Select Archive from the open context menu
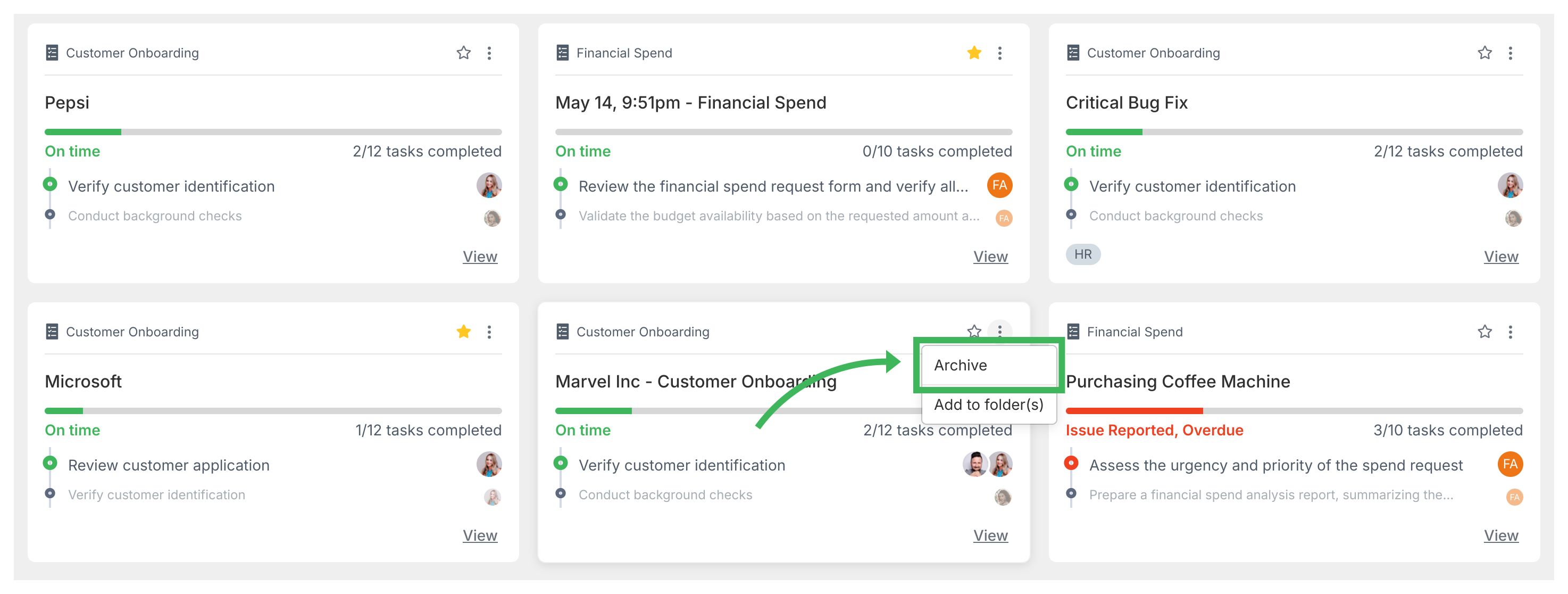The width and height of the screenshot is (1568, 594). coord(960,365)
